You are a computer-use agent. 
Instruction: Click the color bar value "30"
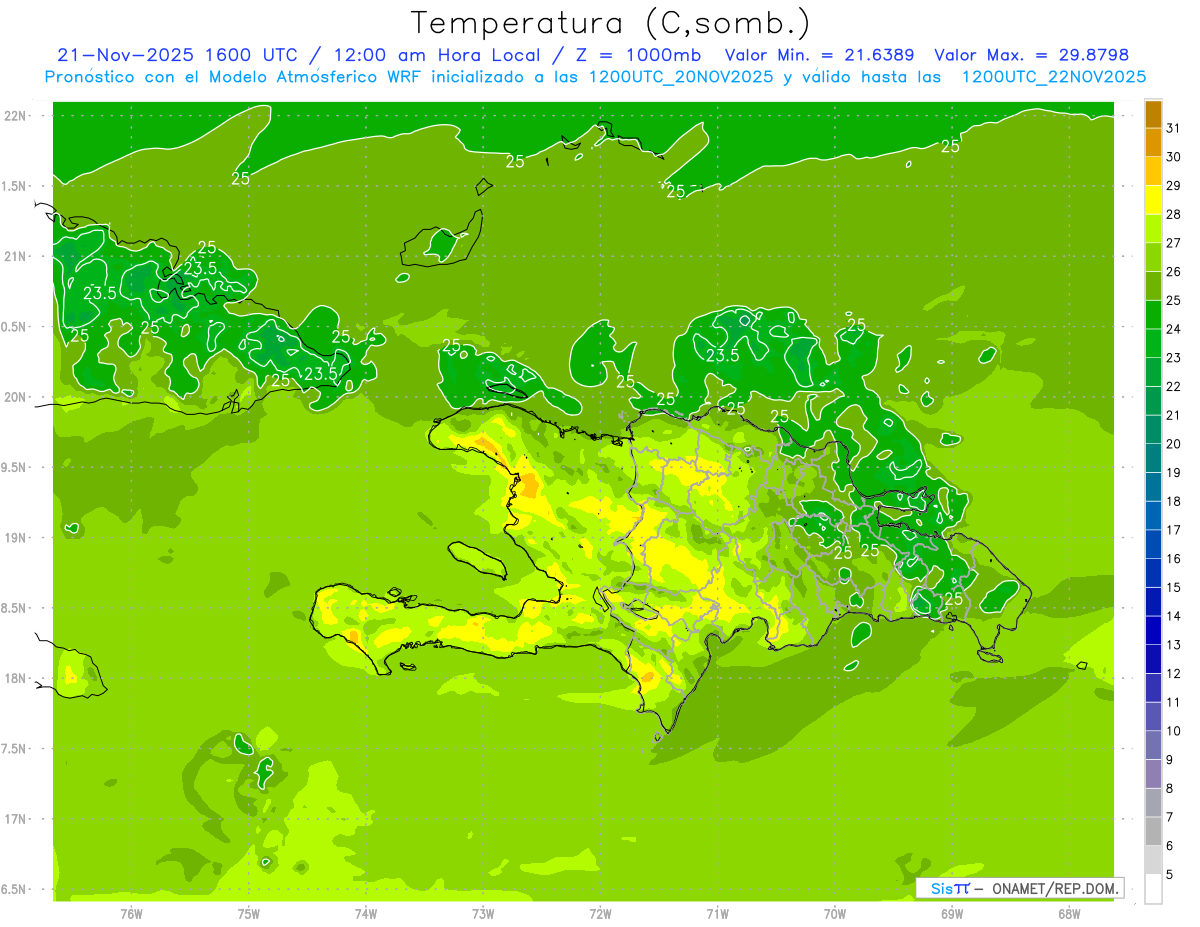click(1174, 157)
